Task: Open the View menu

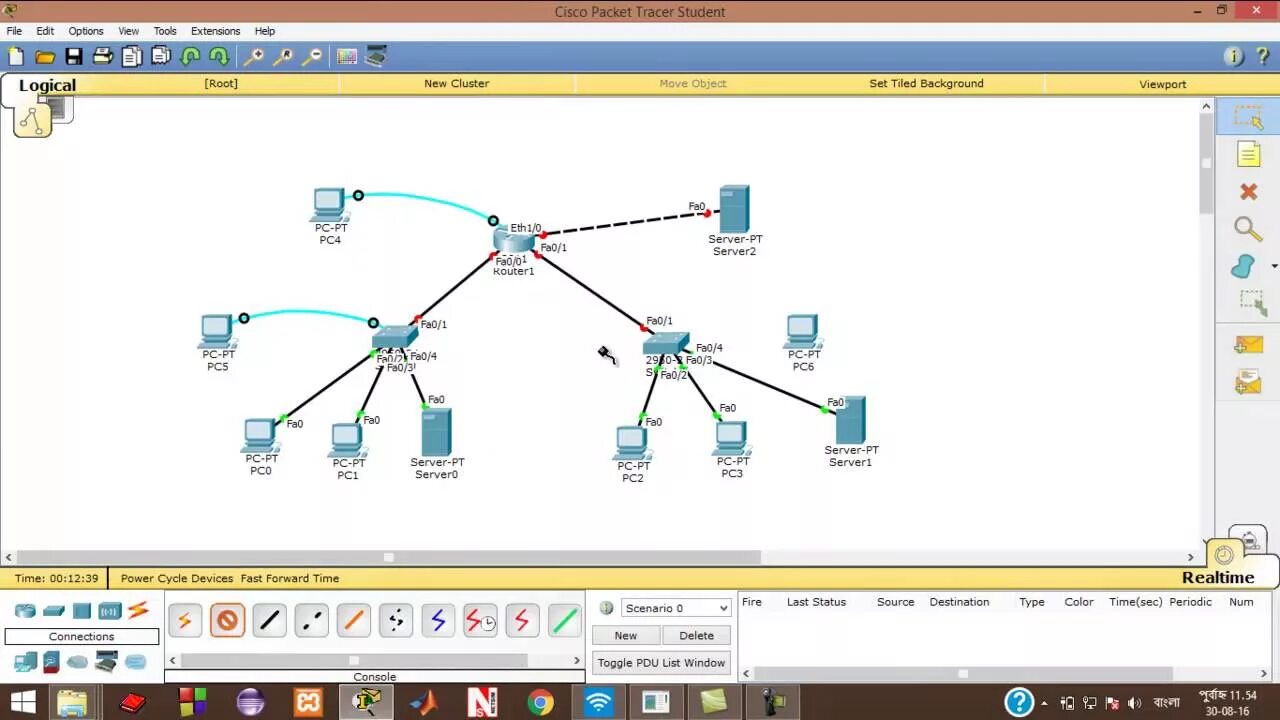Action: (x=128, y=31)
